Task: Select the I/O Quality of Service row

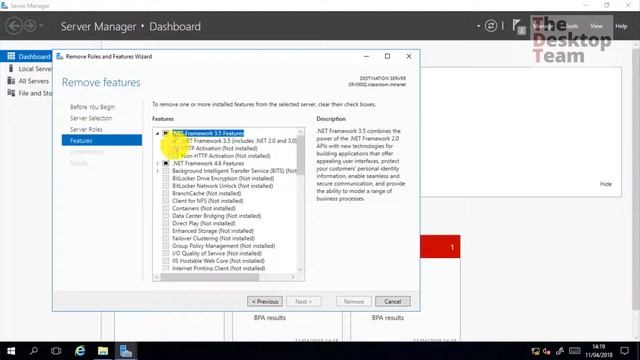Action: pos(217,253)
